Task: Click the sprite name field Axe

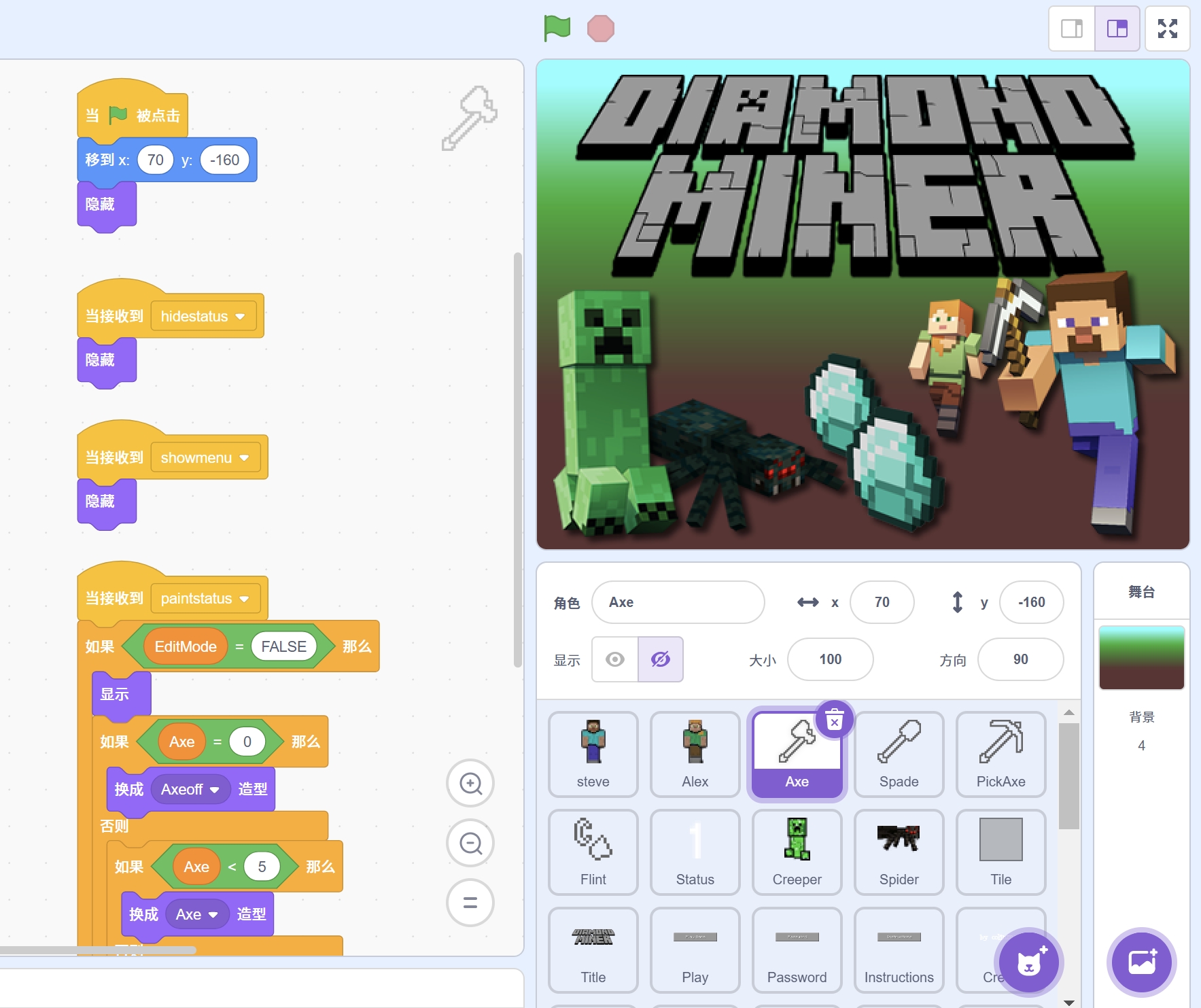Action: (x=678, y=602)
